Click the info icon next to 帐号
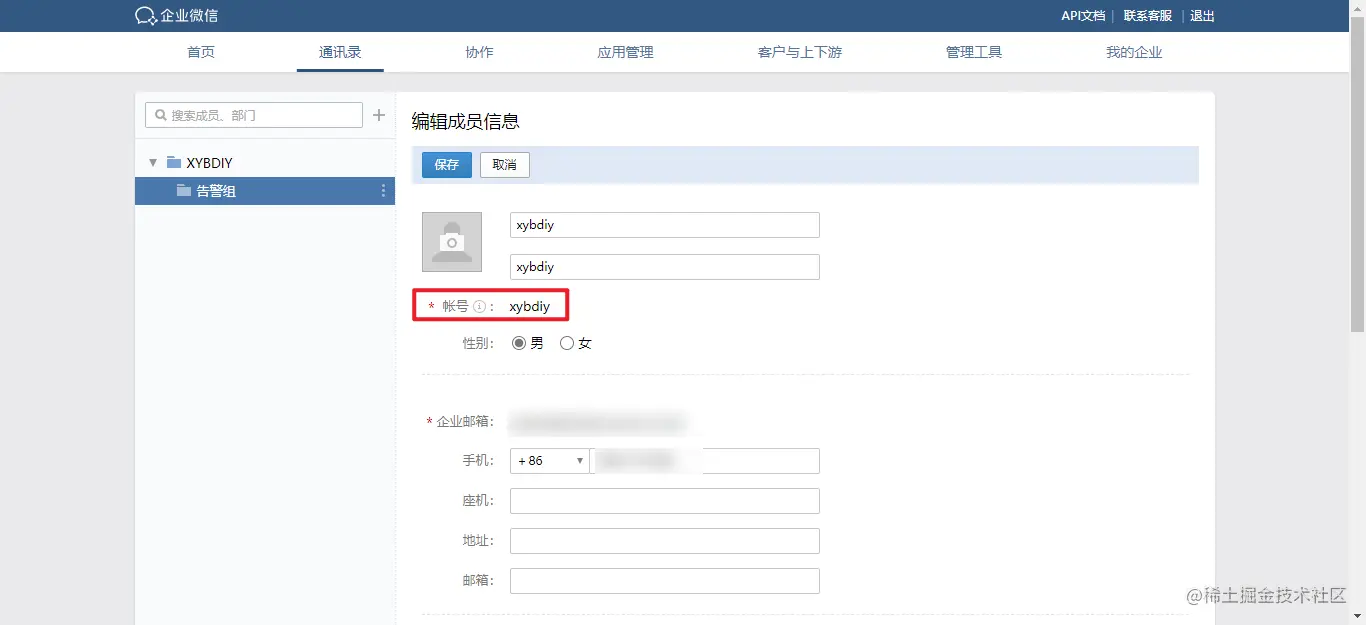Viewport: 1366px width, 625px height. pos(479,306)
